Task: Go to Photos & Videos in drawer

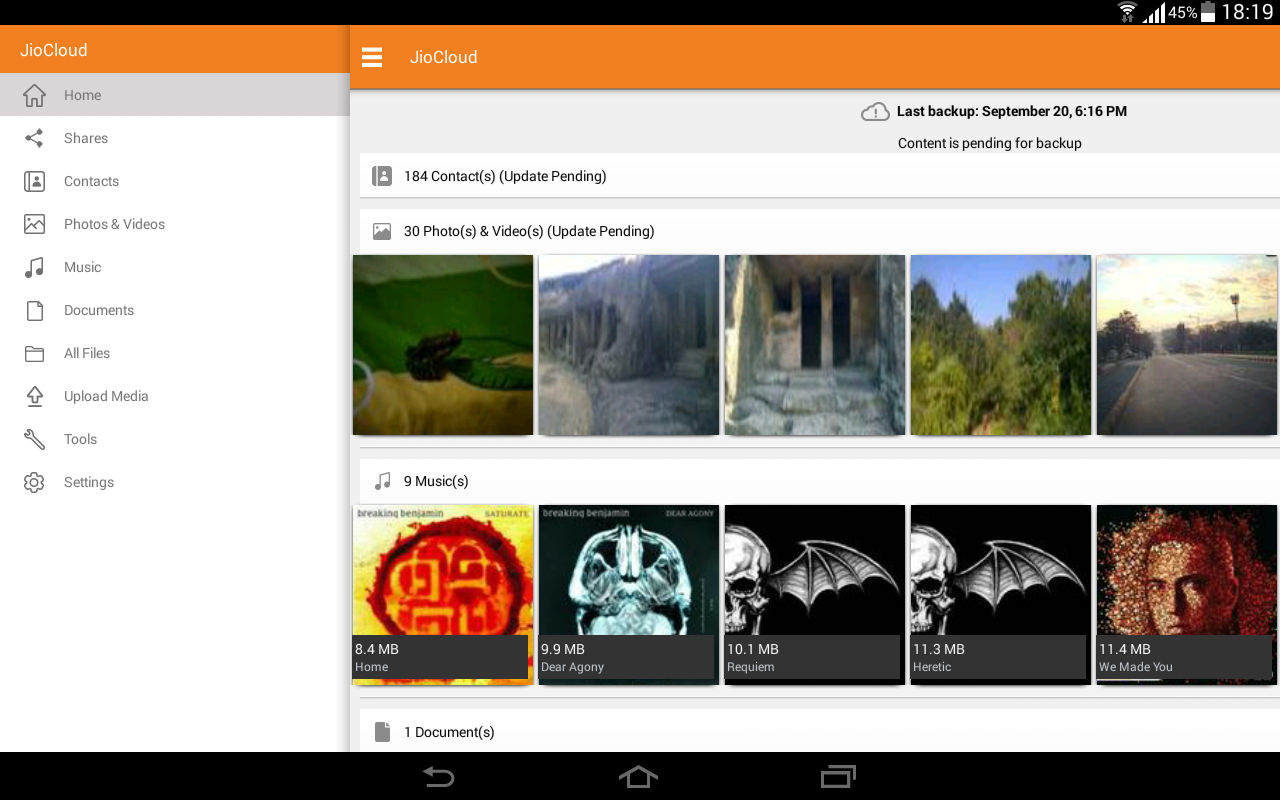Action: (x=175, y=224)
